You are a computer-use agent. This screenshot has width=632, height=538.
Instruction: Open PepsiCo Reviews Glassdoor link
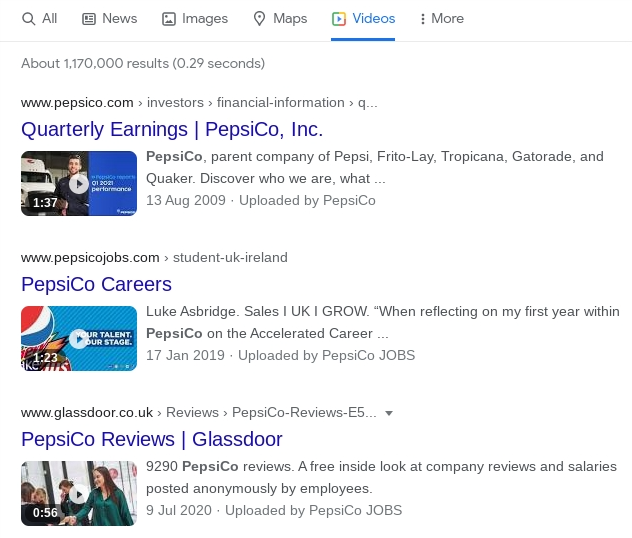coord(152,439)
